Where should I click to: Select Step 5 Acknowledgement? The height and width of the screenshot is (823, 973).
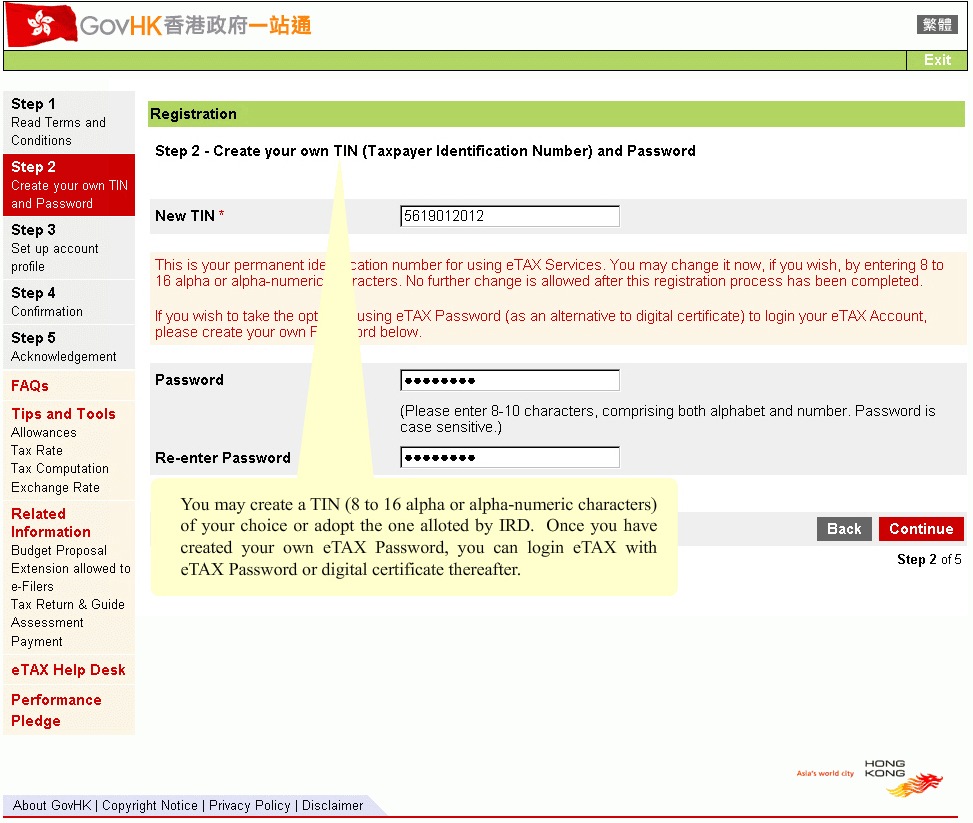(69, 347)
